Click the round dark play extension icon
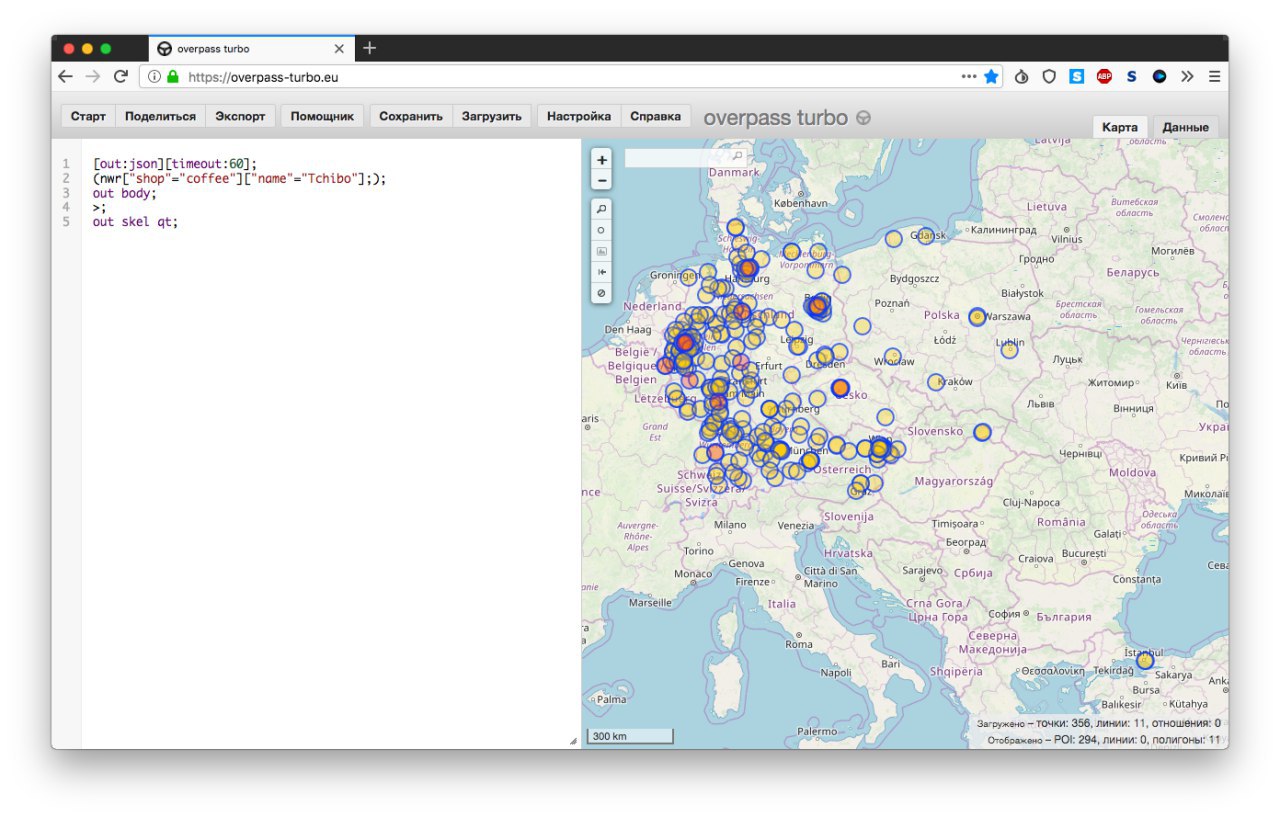Image resolution: width=1280 pixels, height=817 pixels. [x=1159, y=76]
